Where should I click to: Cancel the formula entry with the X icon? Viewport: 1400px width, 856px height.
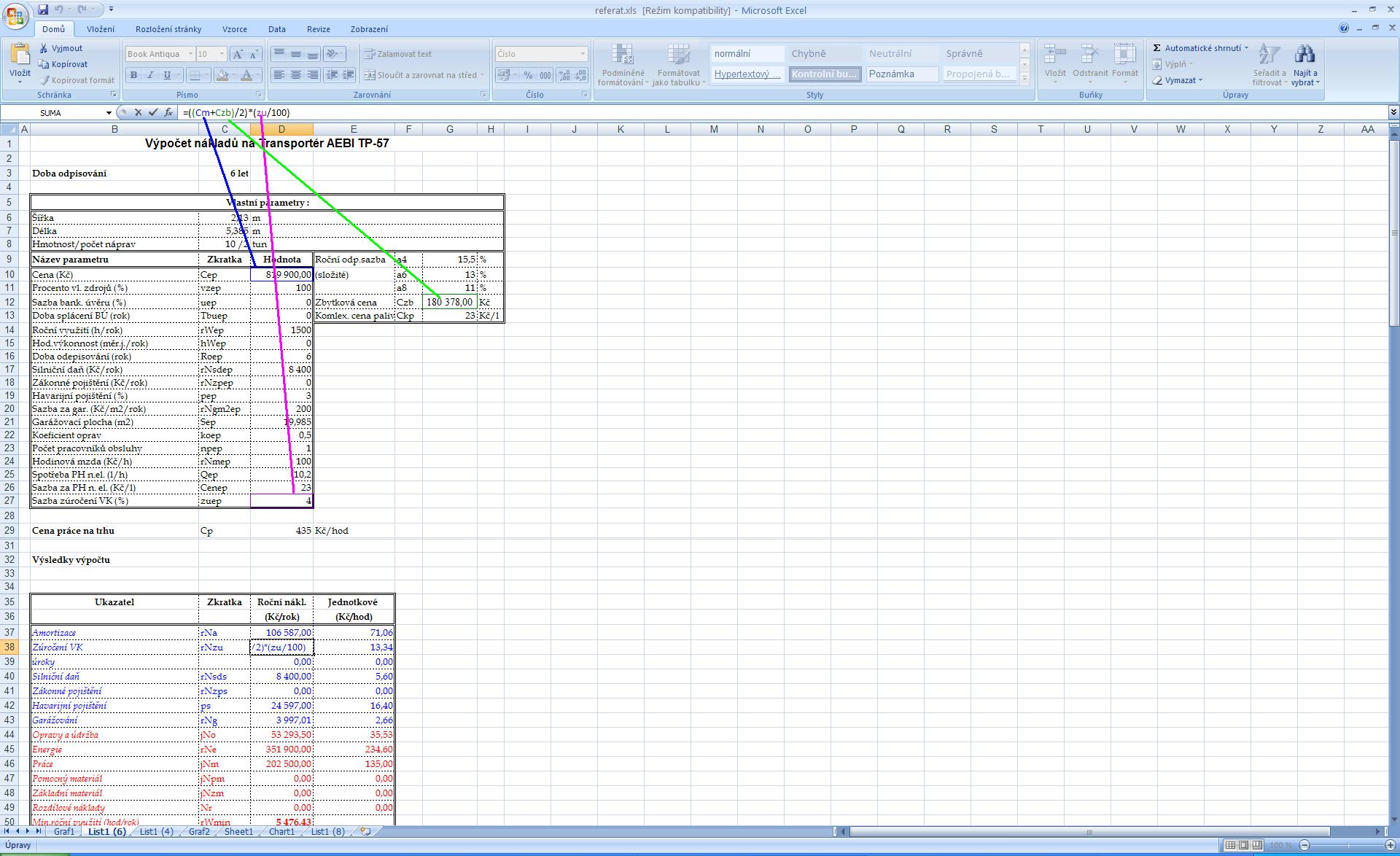[x=138, y=112]
